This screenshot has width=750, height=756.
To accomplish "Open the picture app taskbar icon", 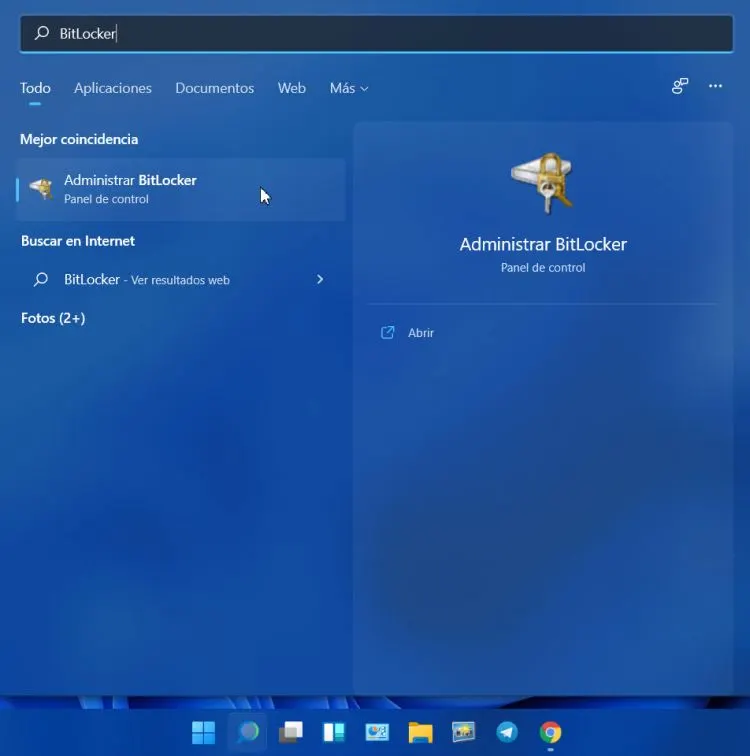I will tap(464, 732).
